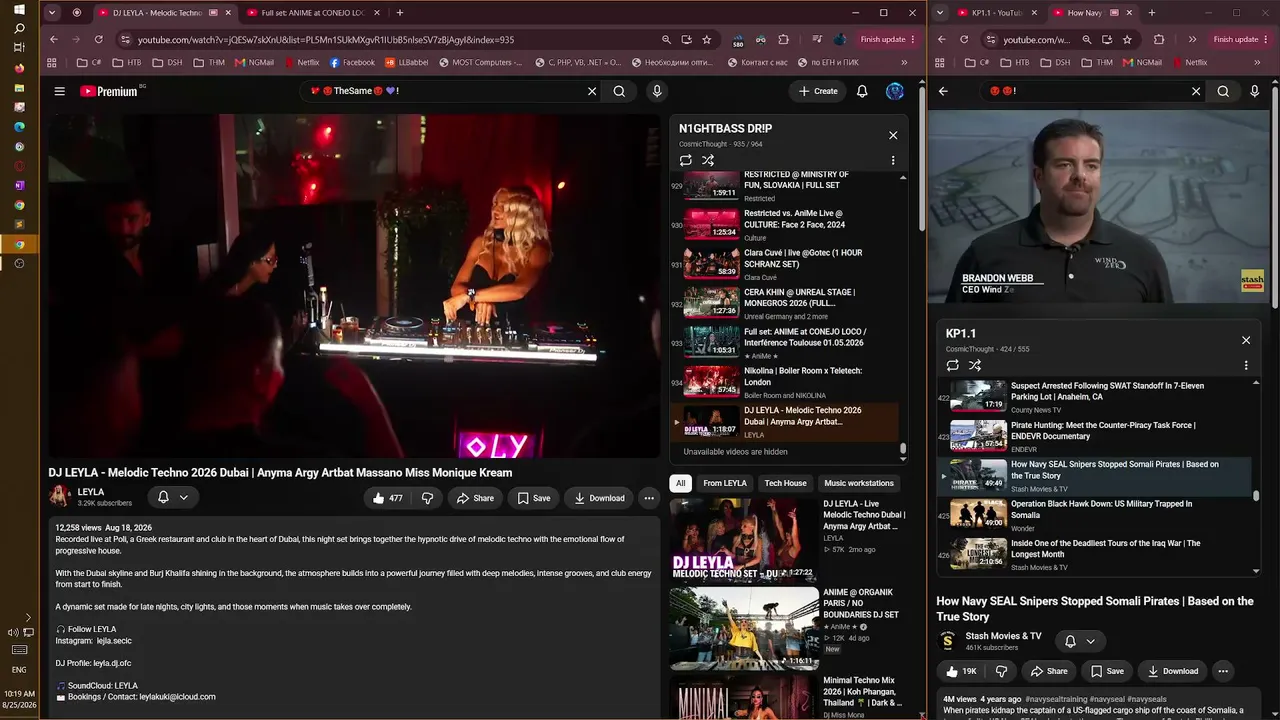Focus the search box in left YouTube window
1280x720 pixels.
click(450, 91)
